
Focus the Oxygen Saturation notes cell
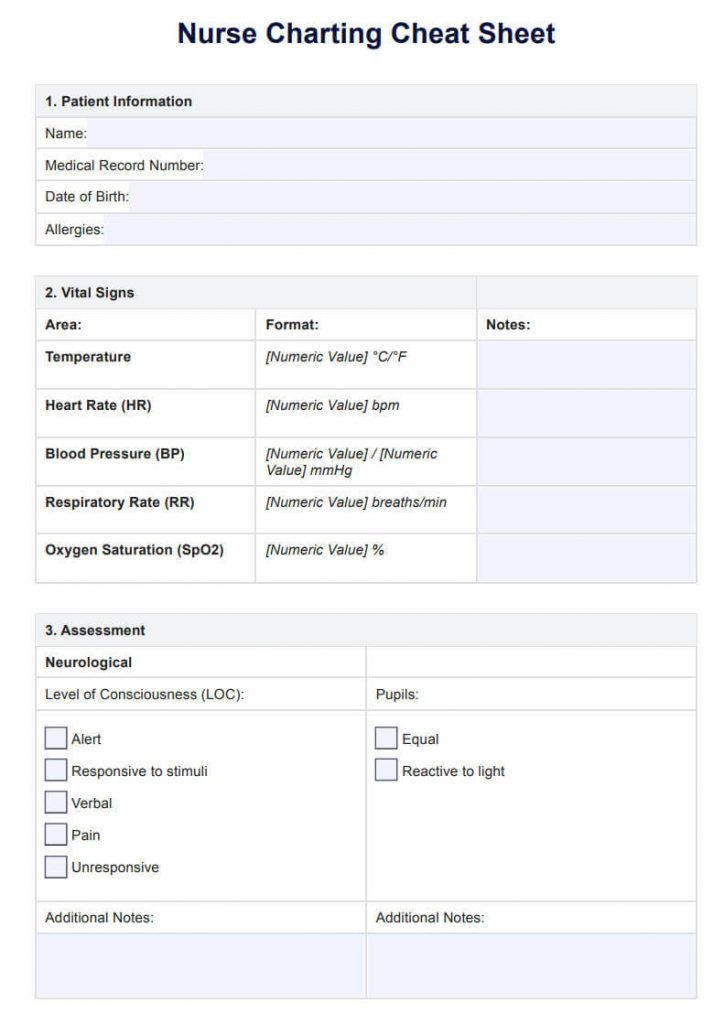(586, 558)
